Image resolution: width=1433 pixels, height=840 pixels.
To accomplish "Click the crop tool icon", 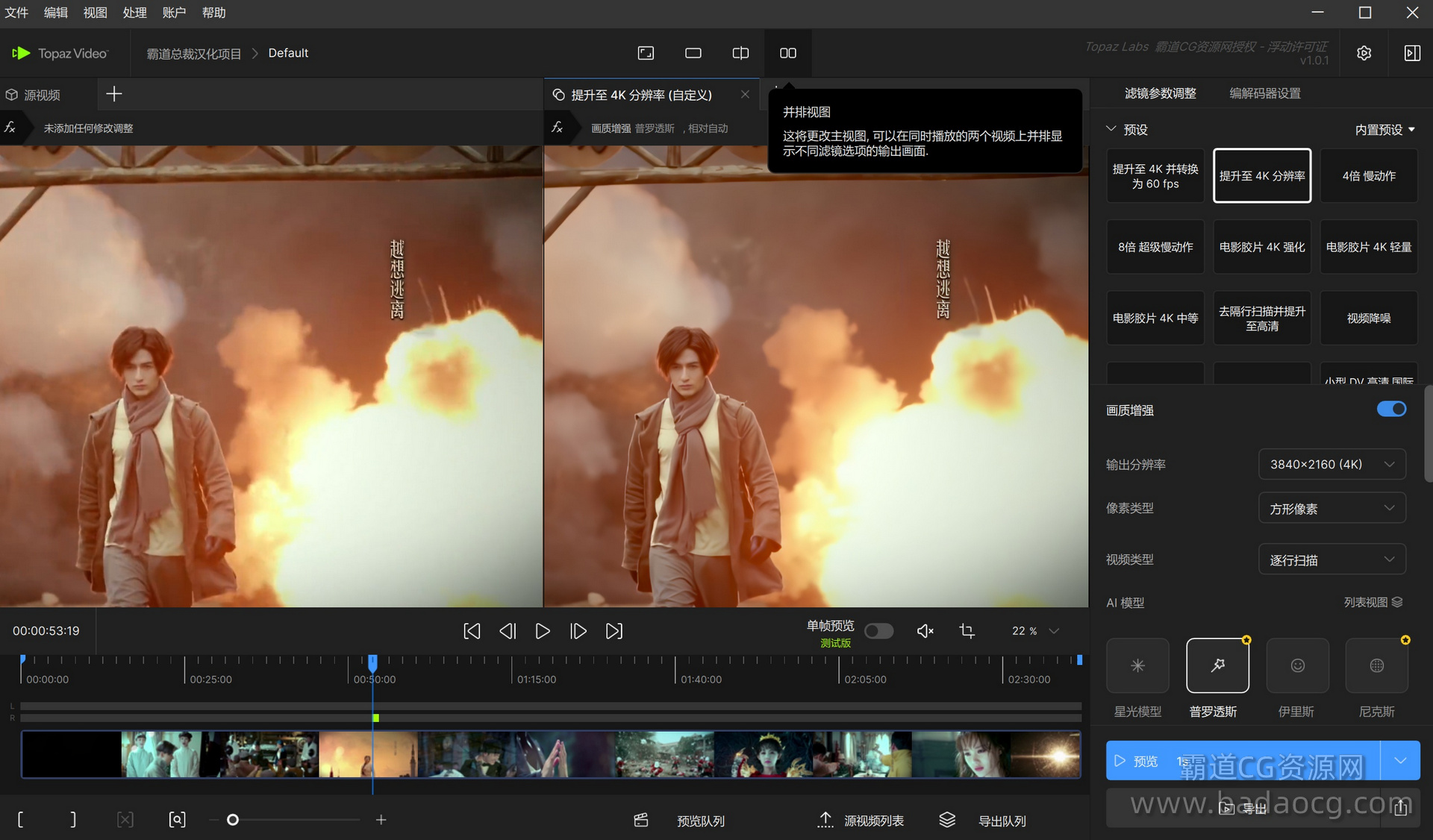I will (x=967, y=631).
